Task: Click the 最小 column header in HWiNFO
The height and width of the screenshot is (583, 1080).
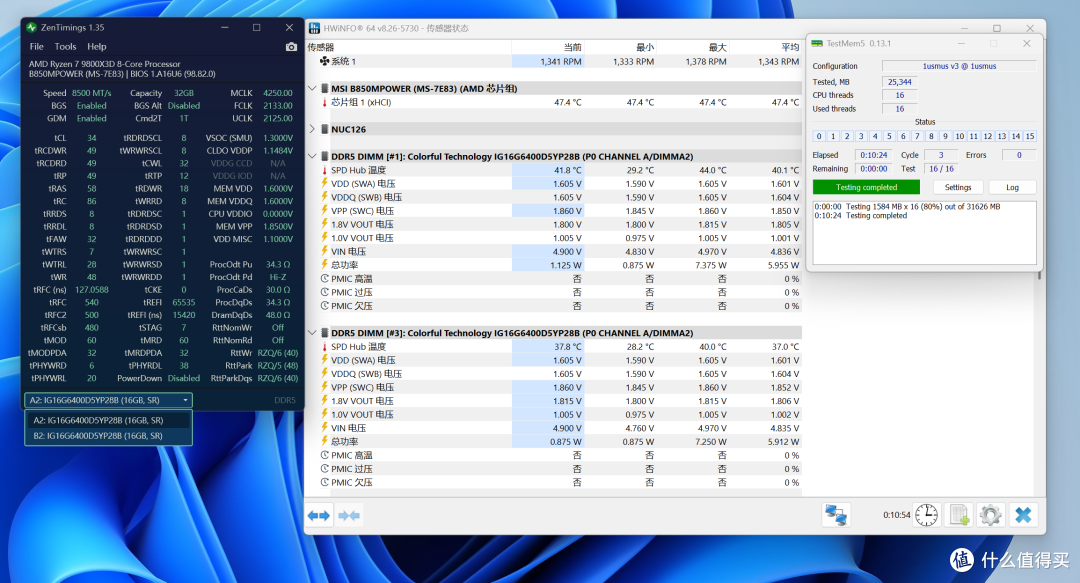Action: pos(620,47)
